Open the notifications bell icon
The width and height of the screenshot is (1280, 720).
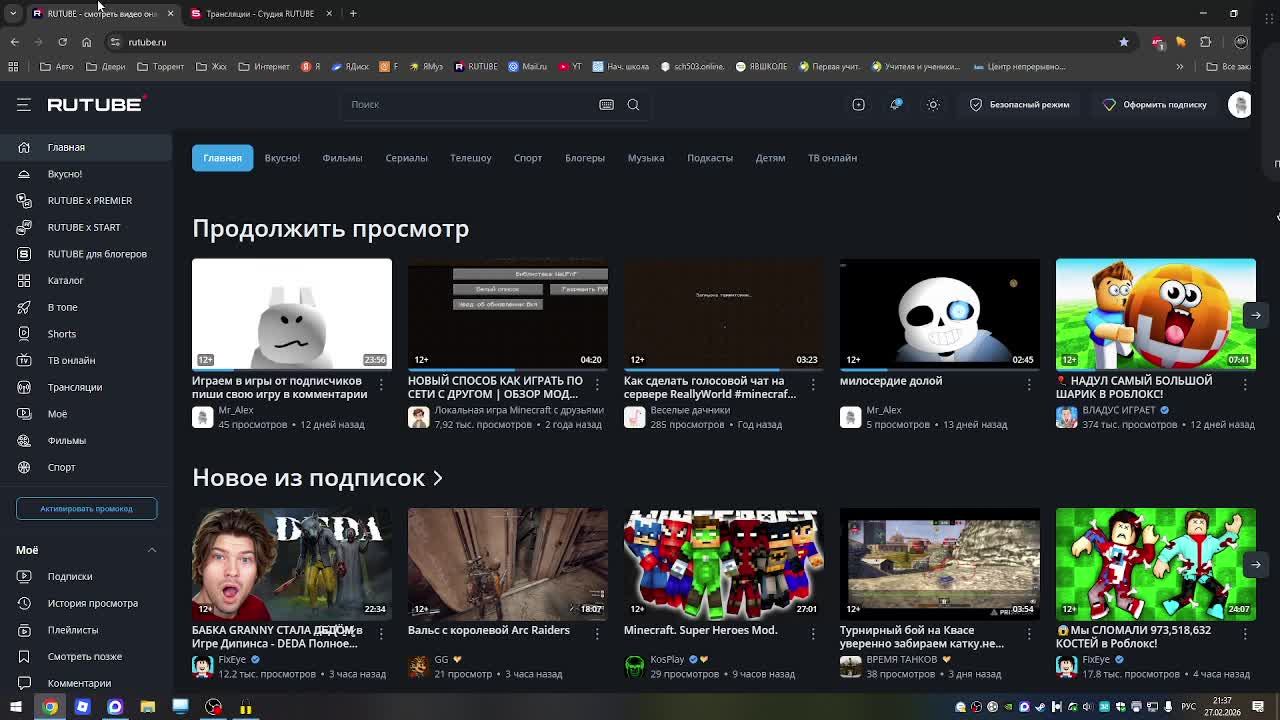click(896, 104)
